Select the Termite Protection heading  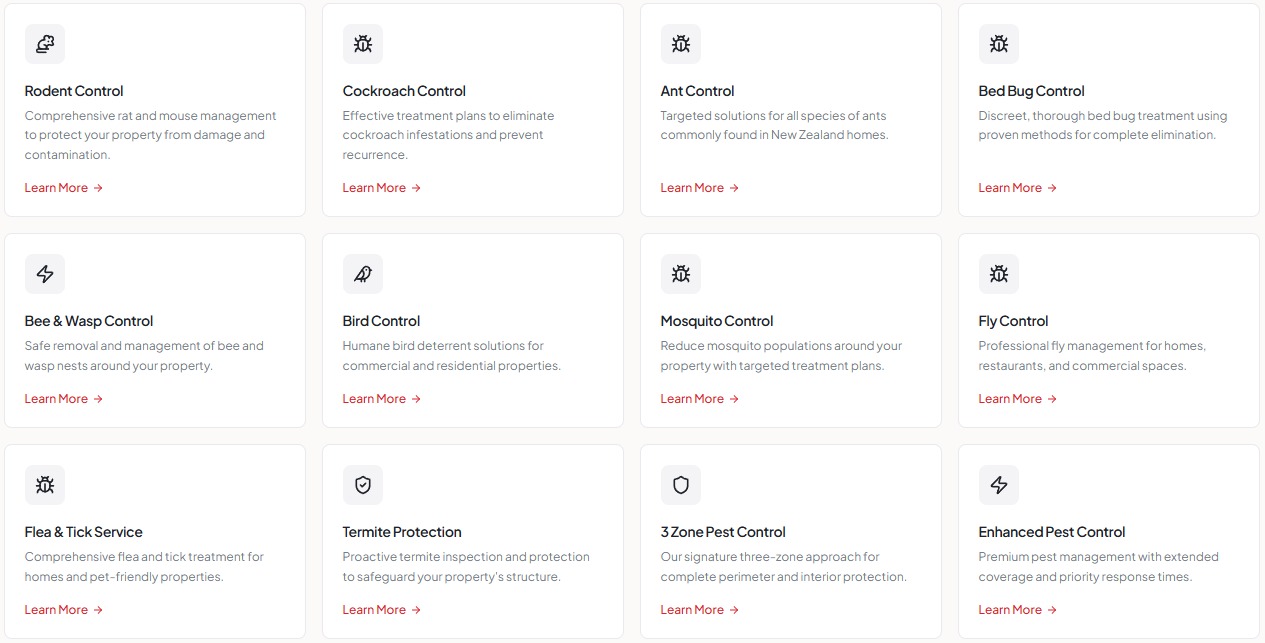[x=402, y=532]
